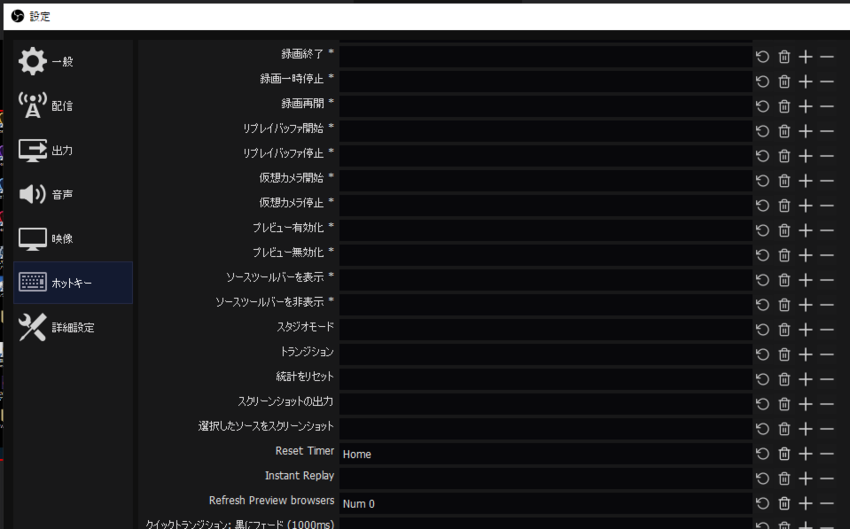Open the 出力 (Output) settings section
The image size is (850, 529).
[x=73, y=150]
